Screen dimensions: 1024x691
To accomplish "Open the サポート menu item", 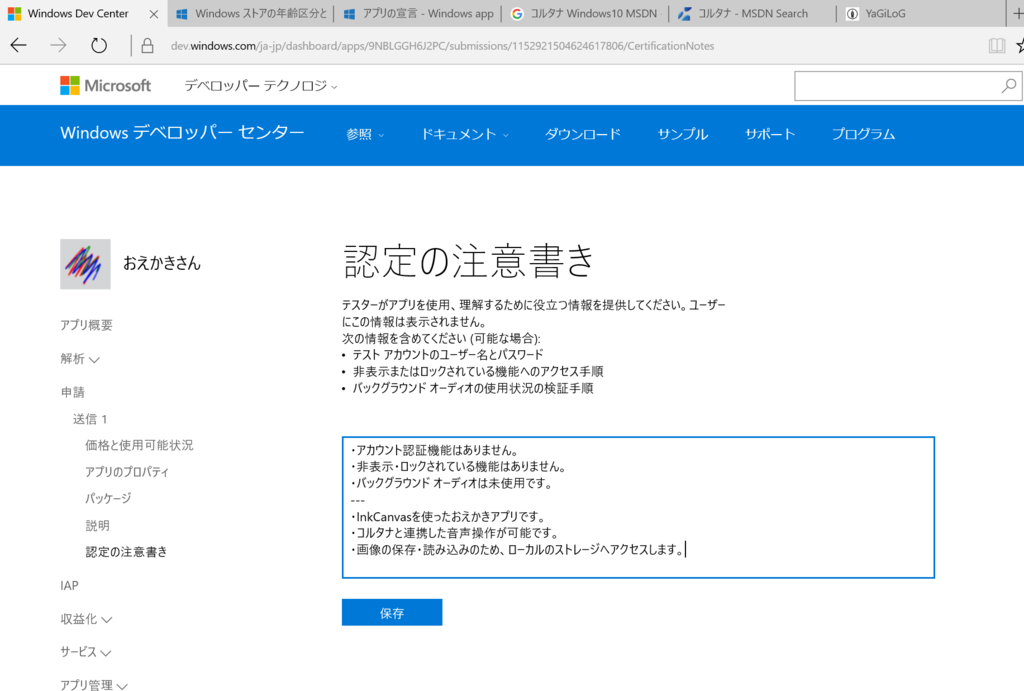I will pyautogui.click(x=770, y=135).
